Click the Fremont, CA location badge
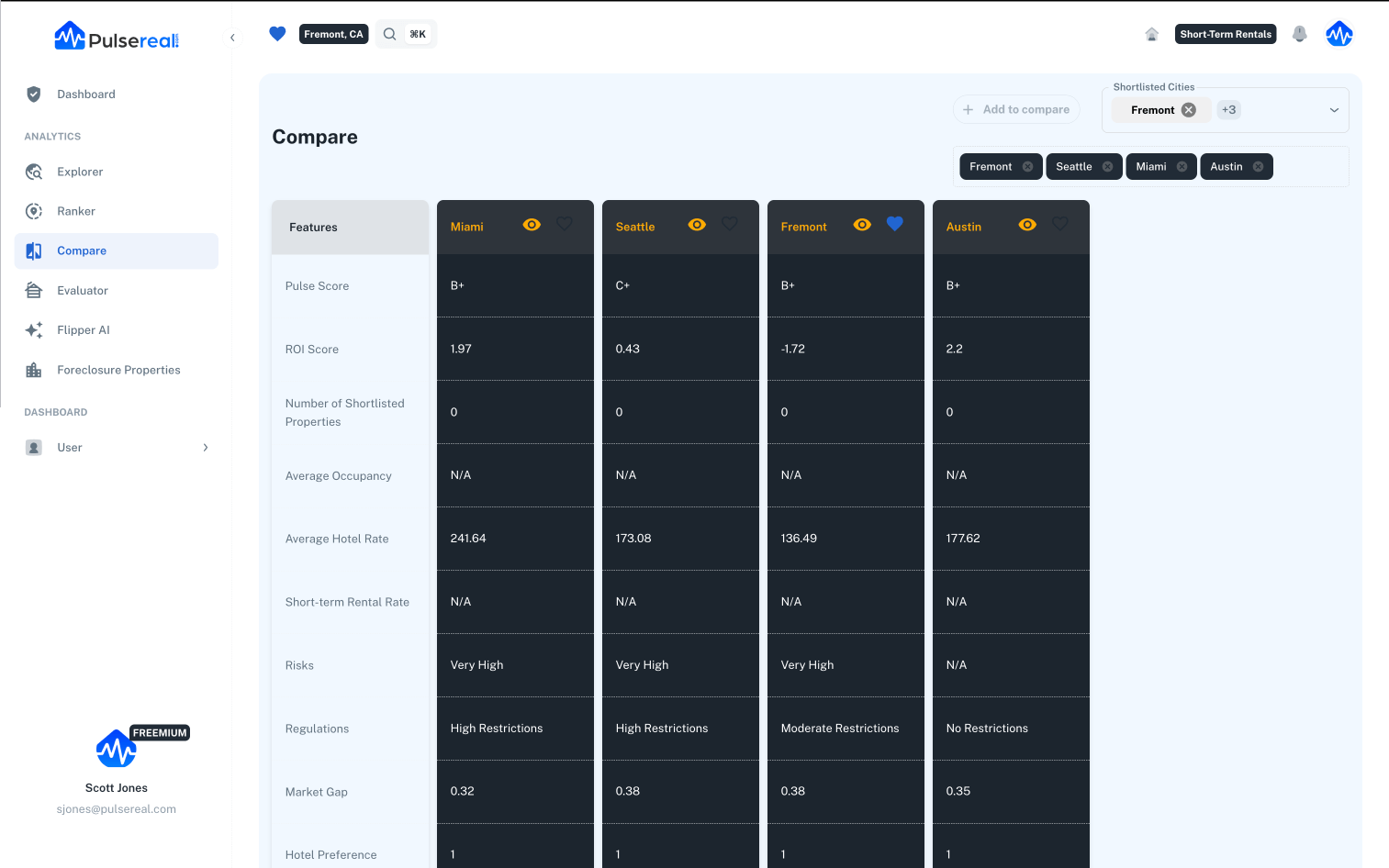Viewport: 1389px width, 868px height. 333,34
